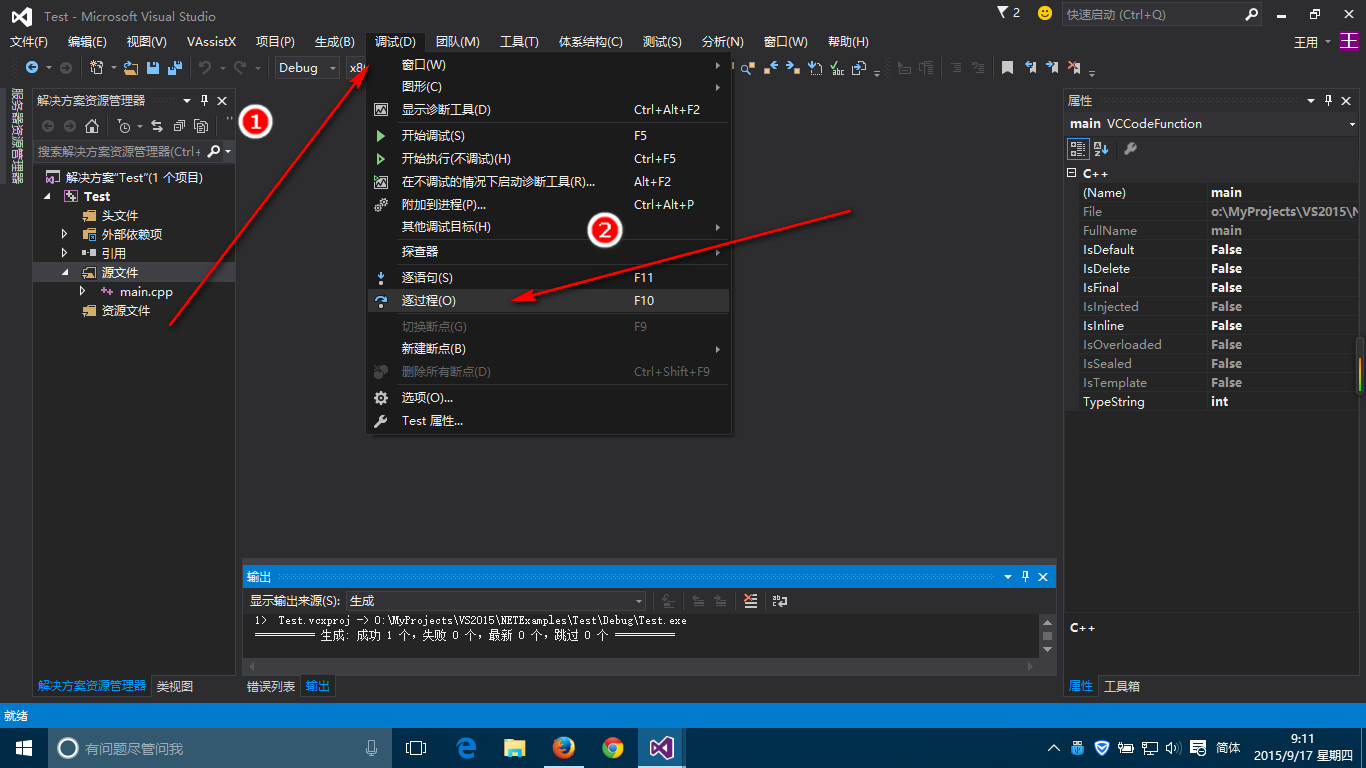
Task: Switch to the 错误列表 tab
Action: pos(271,686)
